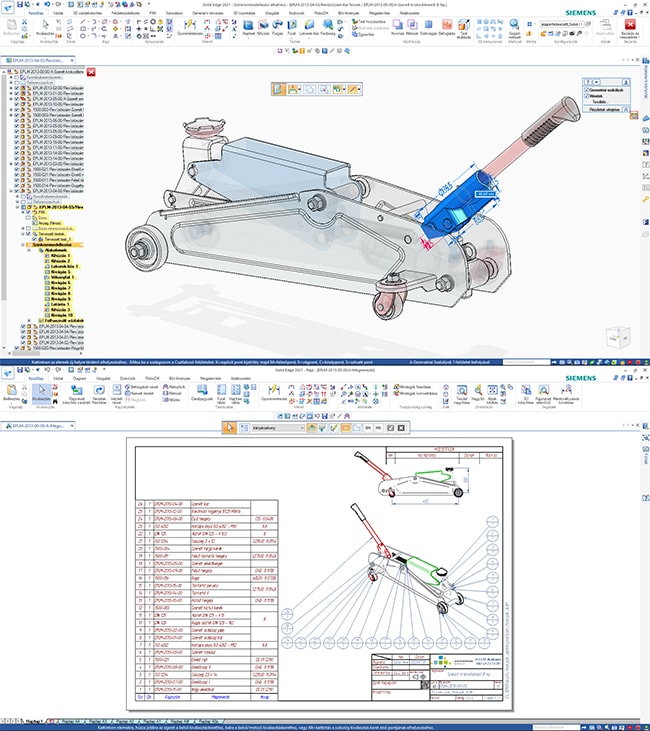Select the Szétvágás split icon
The width and height of the screenshot is (650, 731).
pos(428,27)
